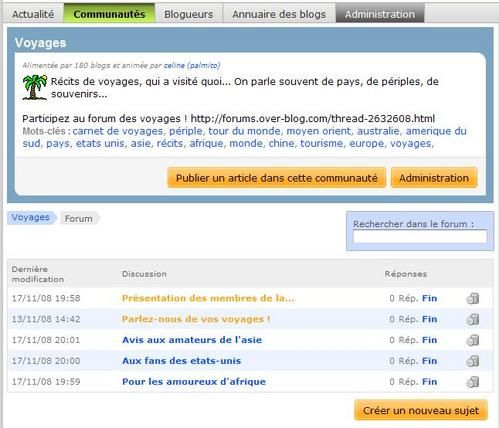Jump to Fin of Pour les amoureux d'afrique
The height and width of the screenshot is (428, 499).
point(430,382)
